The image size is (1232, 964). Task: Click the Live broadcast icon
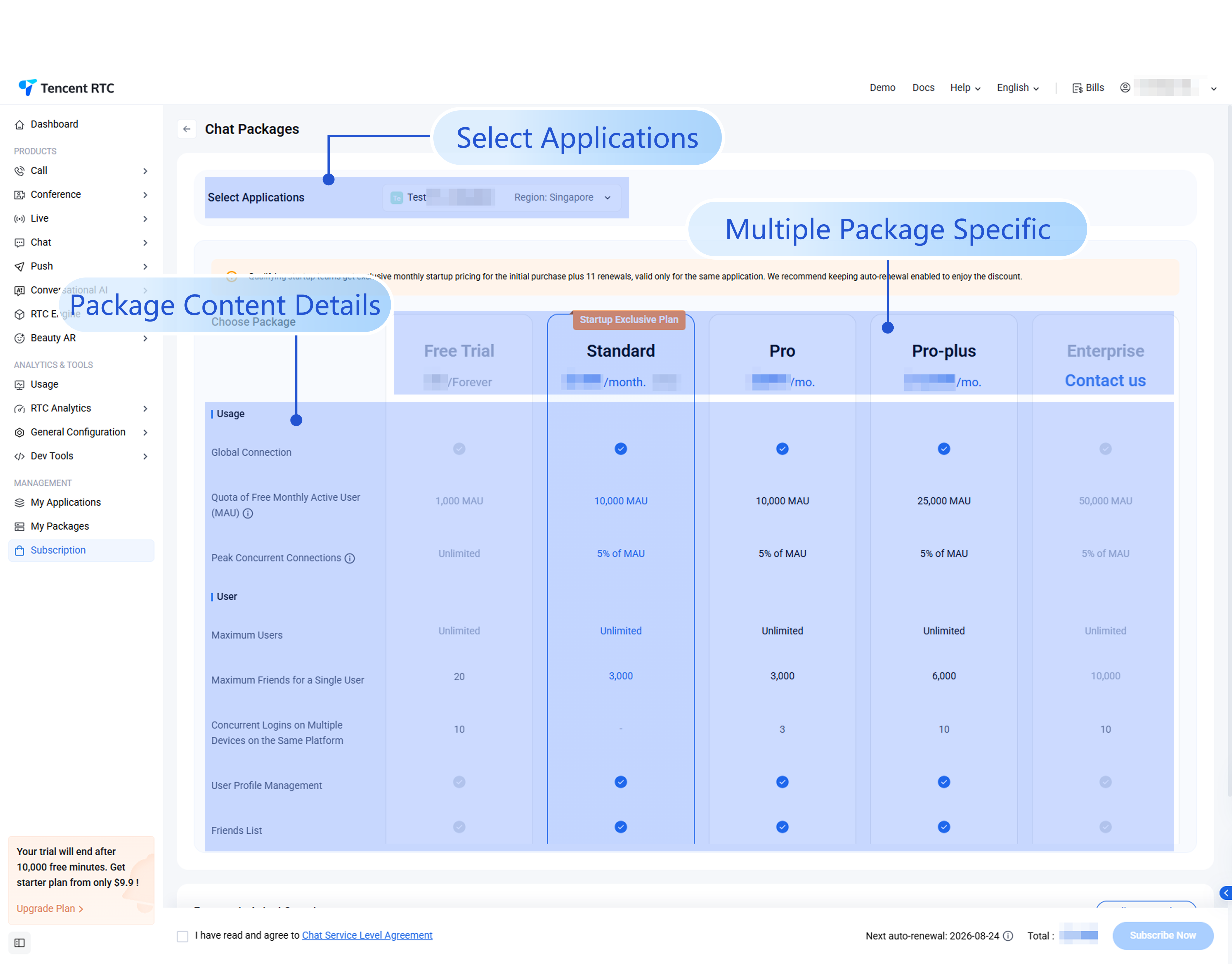pyautogui.click(x=20, y=219)
